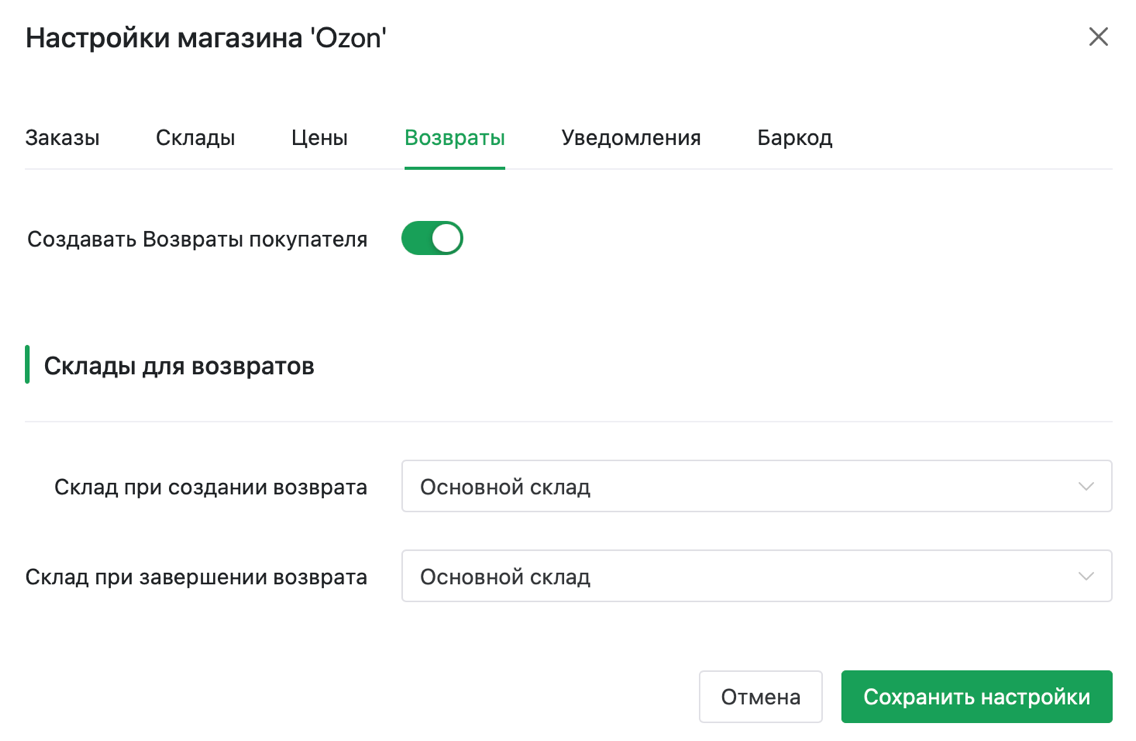Select the Возвраты tab
Viewport: 1136px width, 741px height.
click(454, 138)
